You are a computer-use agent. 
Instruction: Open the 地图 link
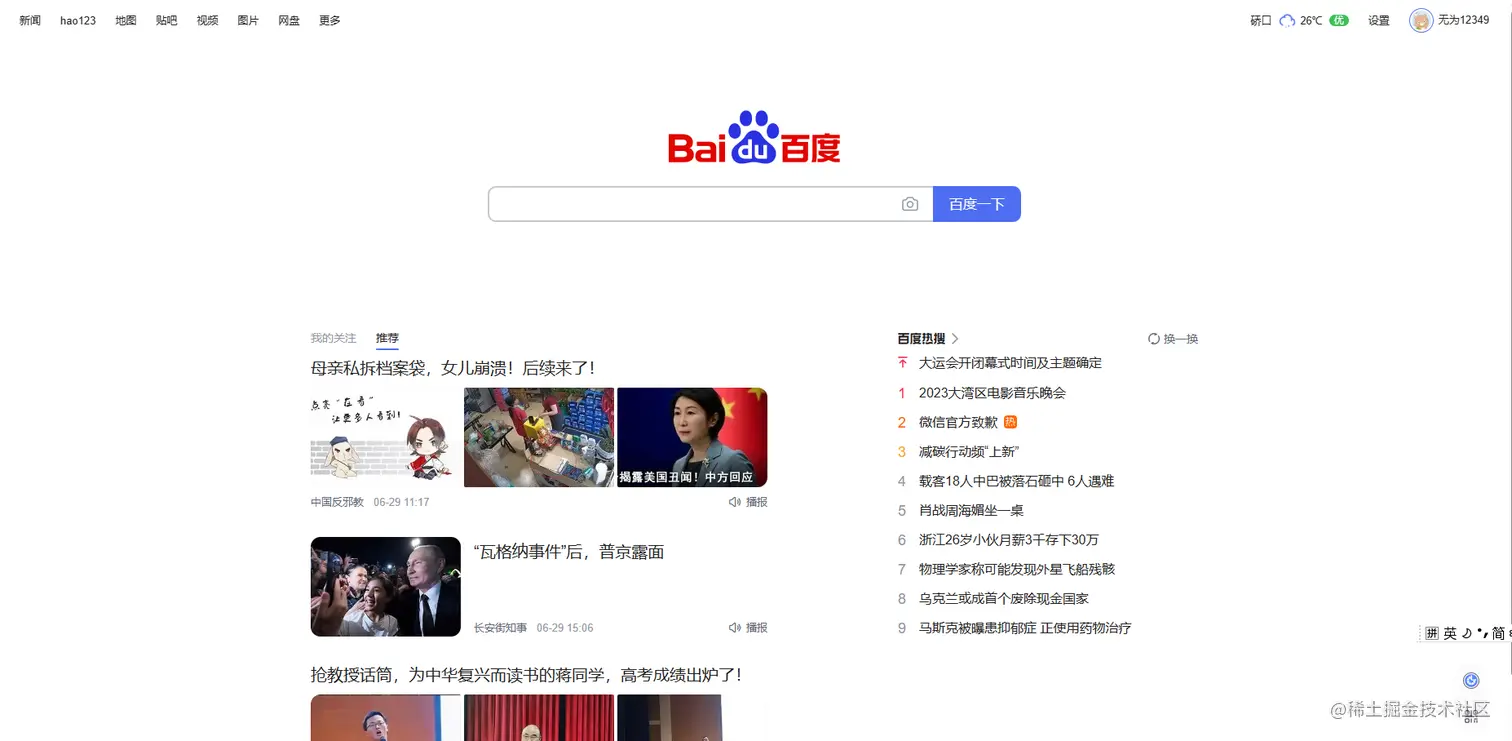(x=126, y=20)
